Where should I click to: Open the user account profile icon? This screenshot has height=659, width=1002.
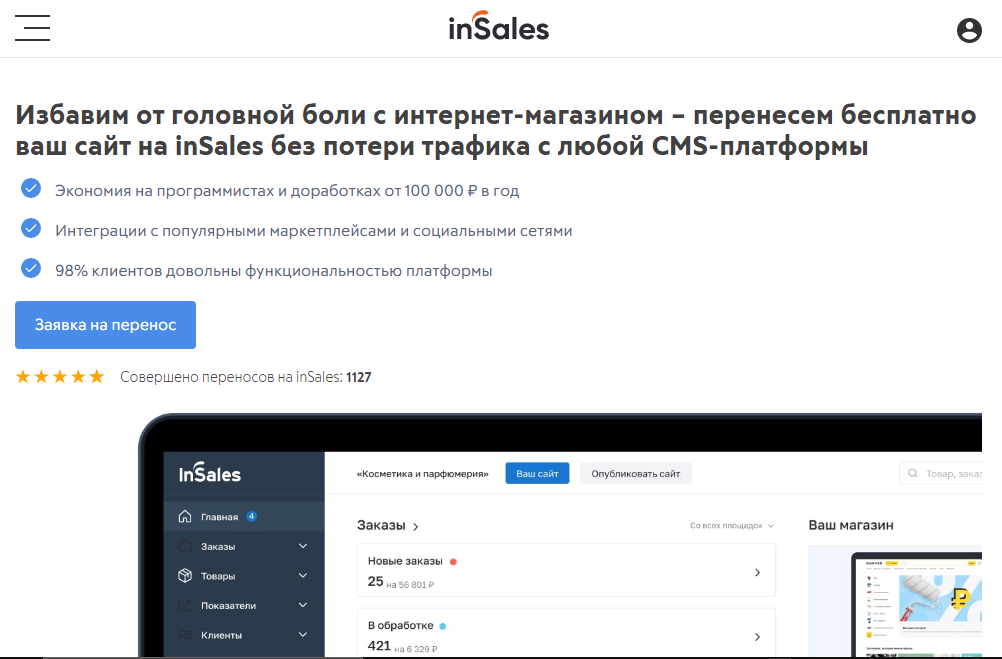point(969,30)
